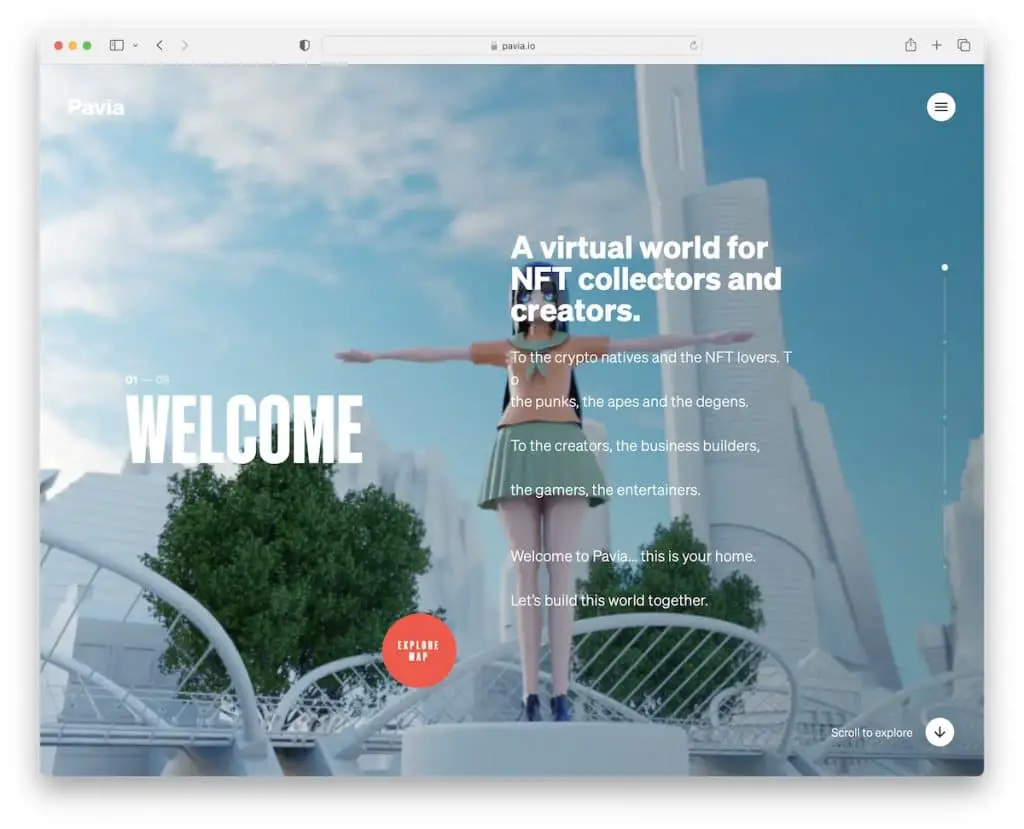Click the '01 — 05' section counter
Viewport: 1024px width, 829px height.
click(x=147, y=380)
